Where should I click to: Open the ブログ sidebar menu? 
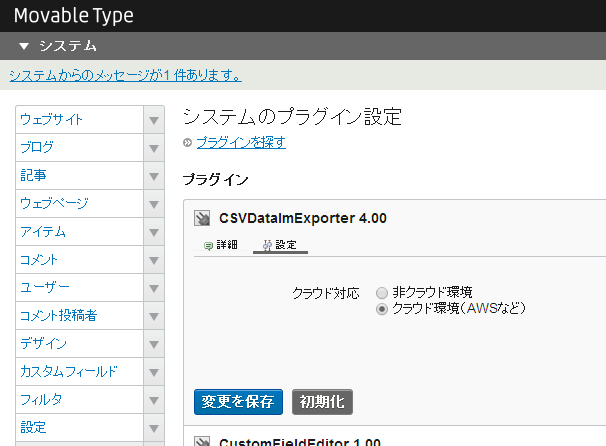point(80,148)
